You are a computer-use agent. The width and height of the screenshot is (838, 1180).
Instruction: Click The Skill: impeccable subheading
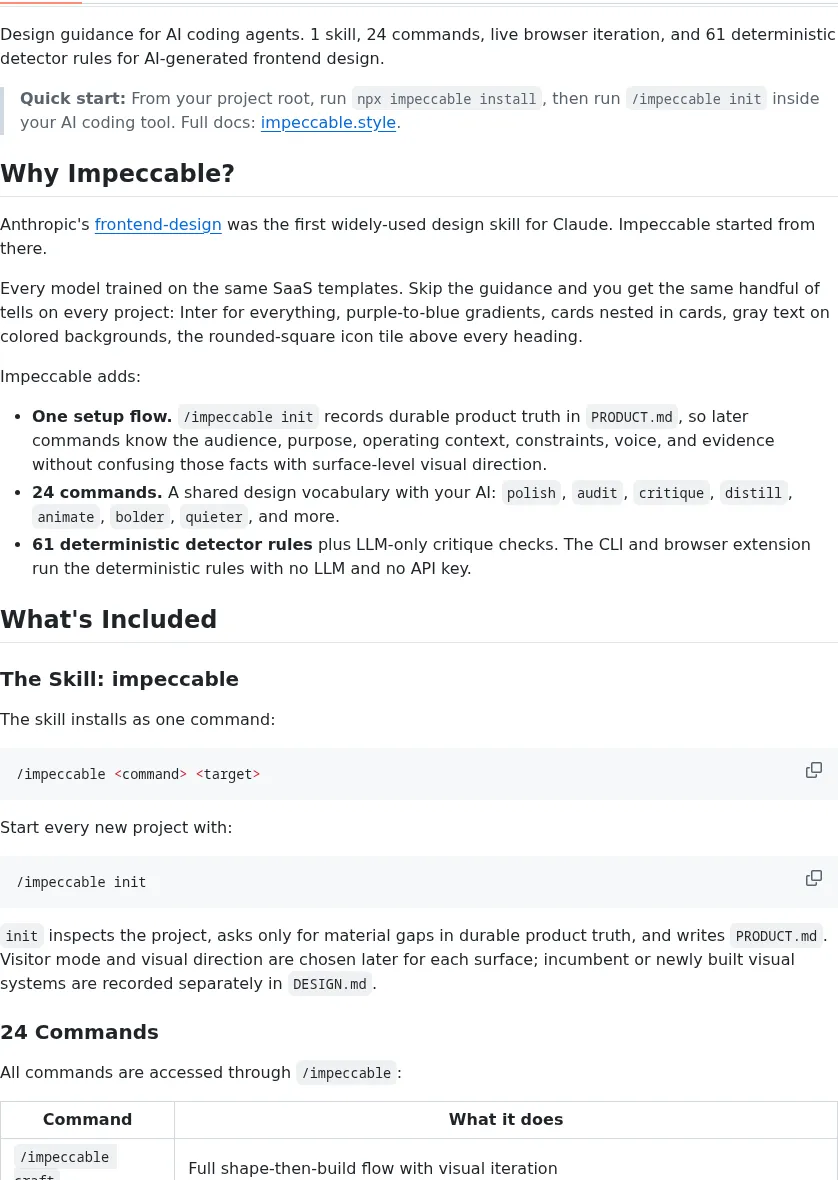click(119, 679)
